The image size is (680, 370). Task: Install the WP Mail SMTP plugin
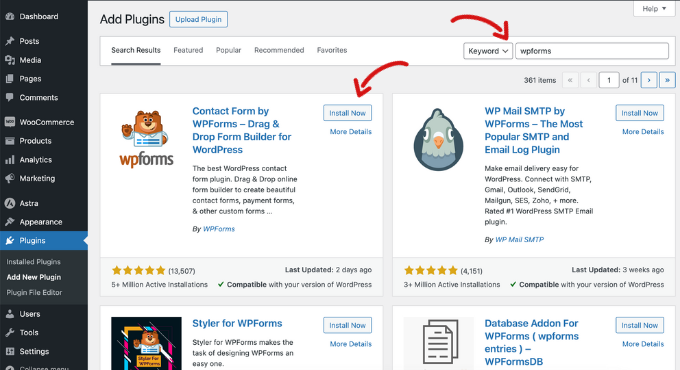pos(640,113)
